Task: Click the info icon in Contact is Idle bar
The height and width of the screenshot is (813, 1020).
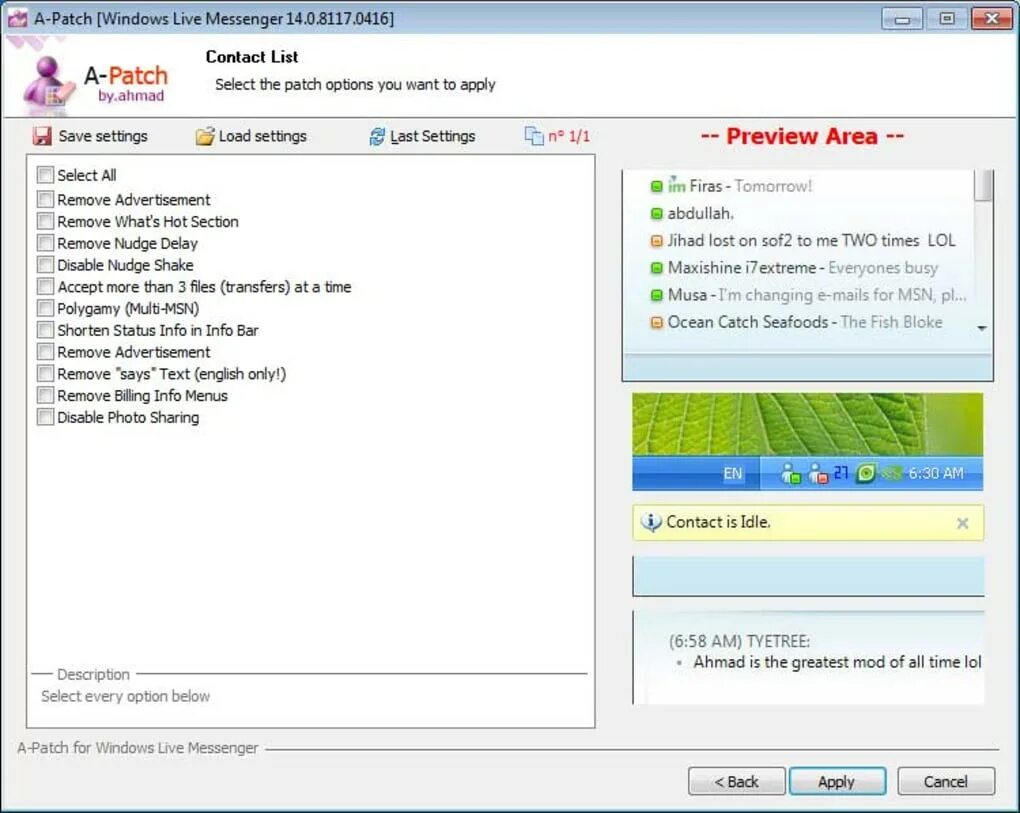Action: [651, 522]
